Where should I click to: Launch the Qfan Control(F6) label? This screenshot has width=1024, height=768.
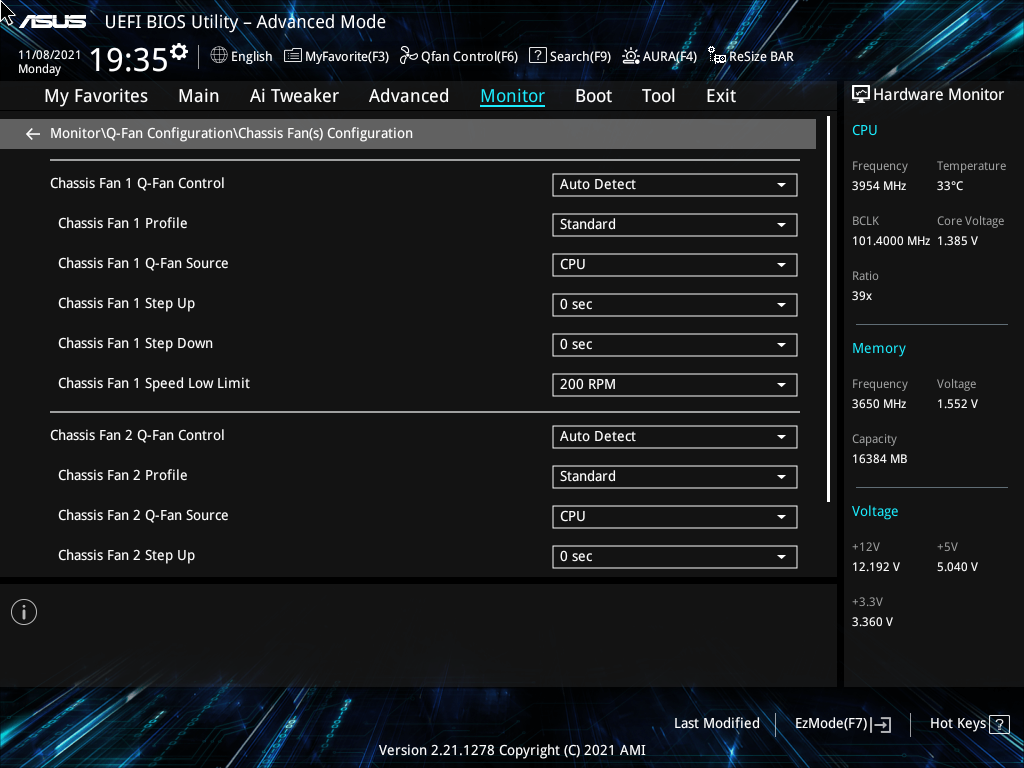(470, 57)
